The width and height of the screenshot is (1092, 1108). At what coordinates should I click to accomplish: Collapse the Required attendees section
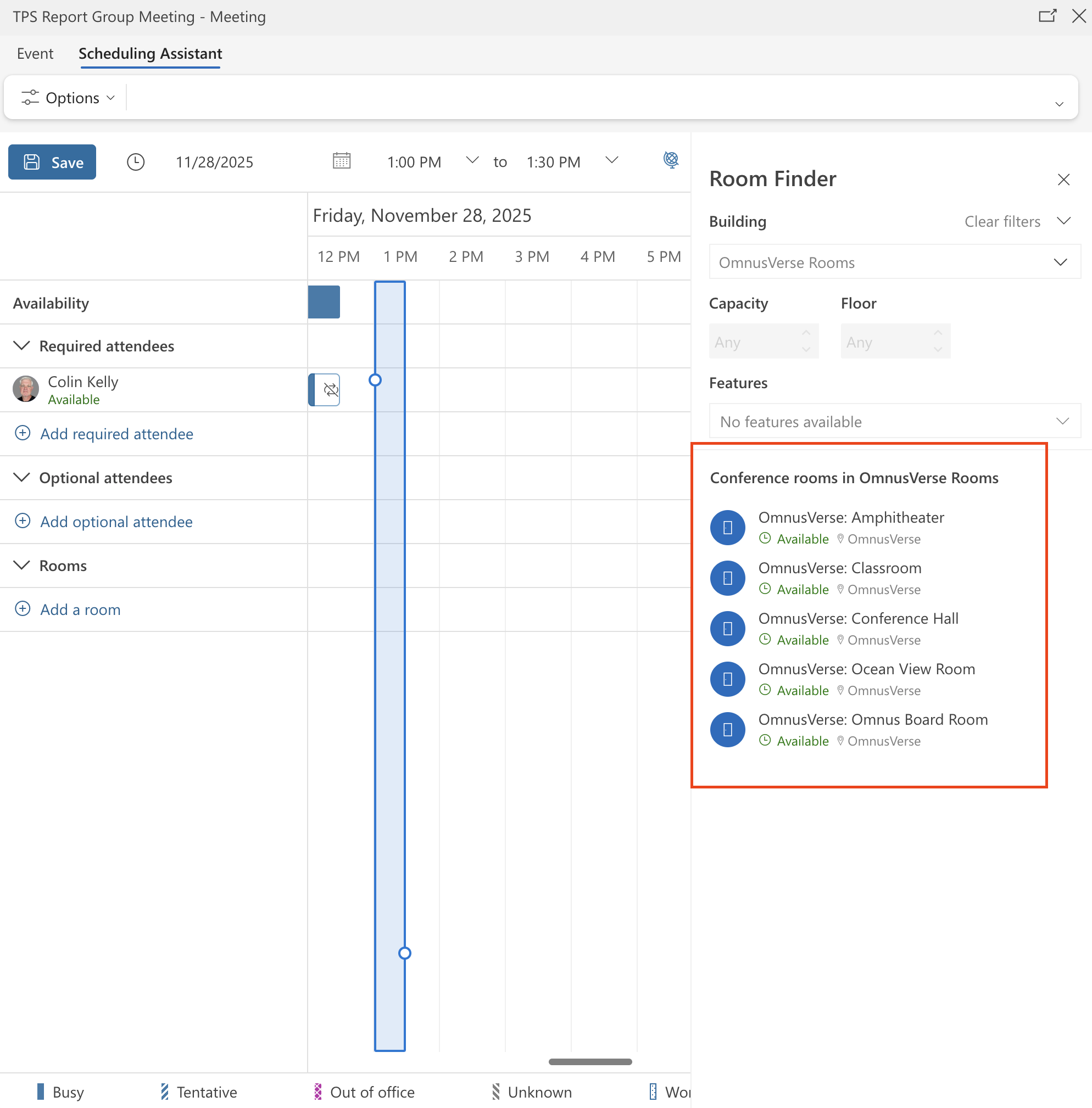click(x=21, y=346)
